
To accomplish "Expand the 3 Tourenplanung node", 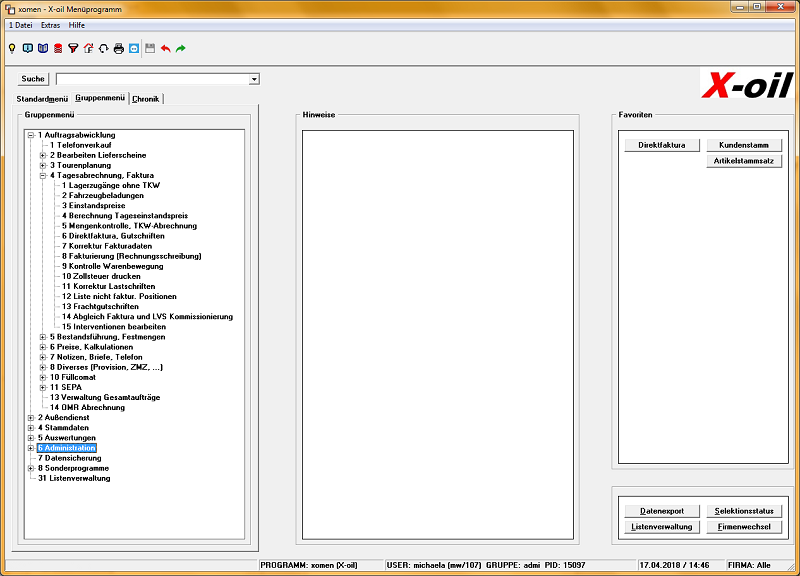I will pyautogui.click(x=43, y=165).
